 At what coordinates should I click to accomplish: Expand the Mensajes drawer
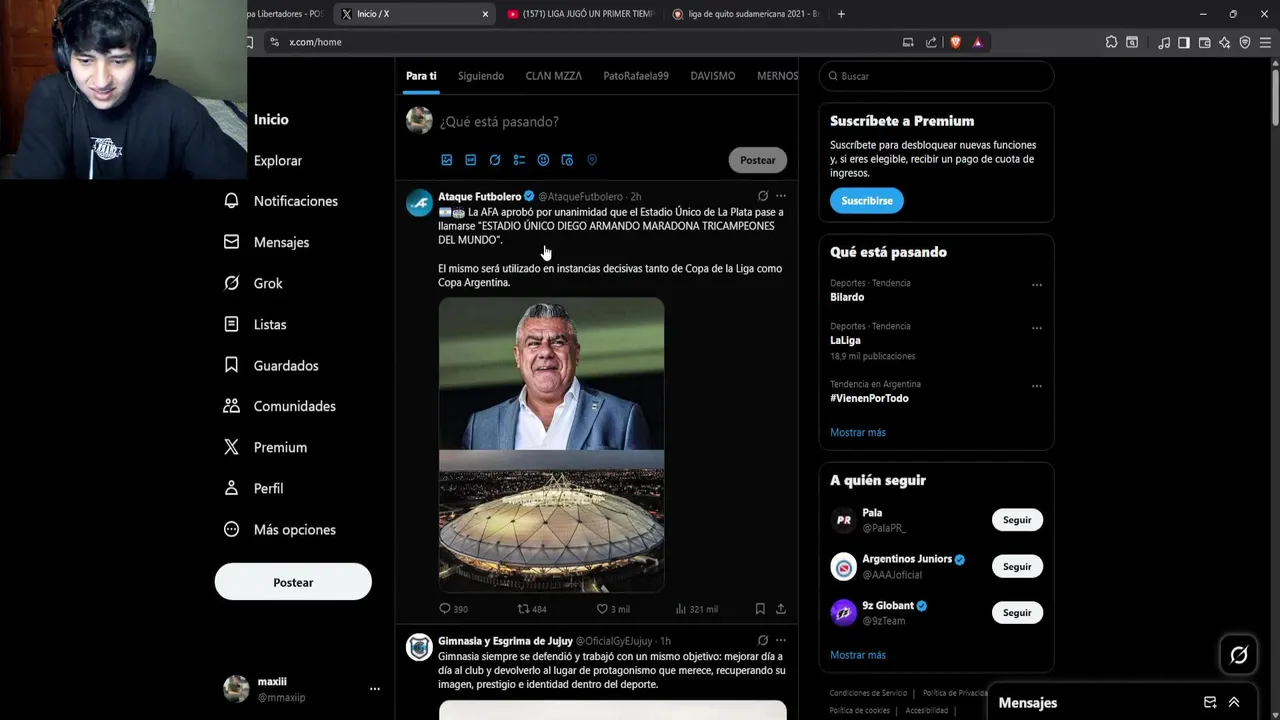[x=1234, y=702]
